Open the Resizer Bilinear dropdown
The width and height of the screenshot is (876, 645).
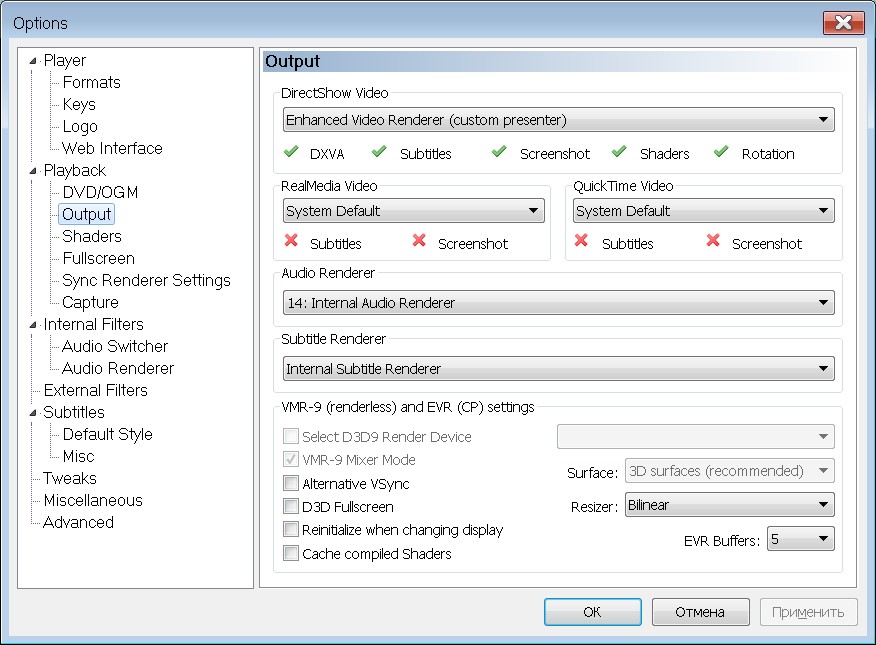[x=730, y=505]
